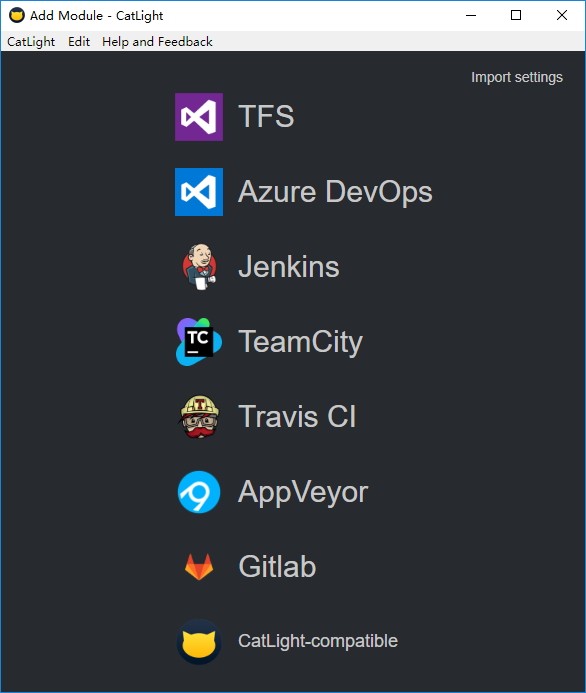The height and width of the screenshot is (693, 586).
Task: Choose the Travis CI text label
Action: (x=297, y=416)
